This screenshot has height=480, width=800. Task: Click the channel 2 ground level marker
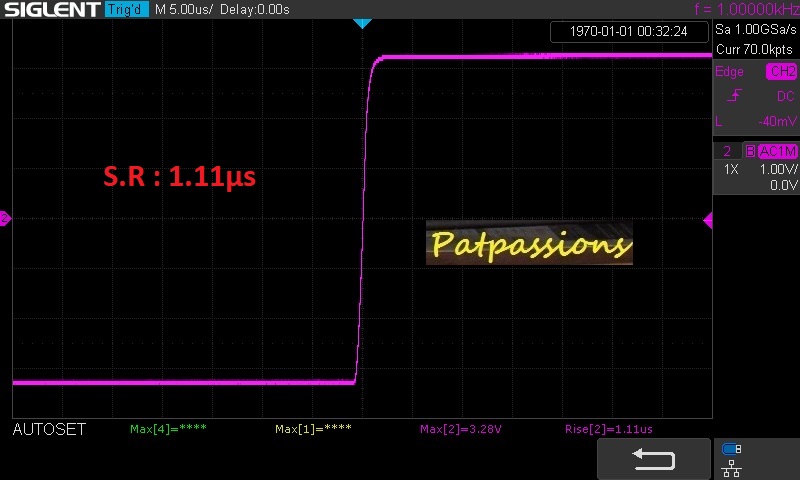pos(5,219)
